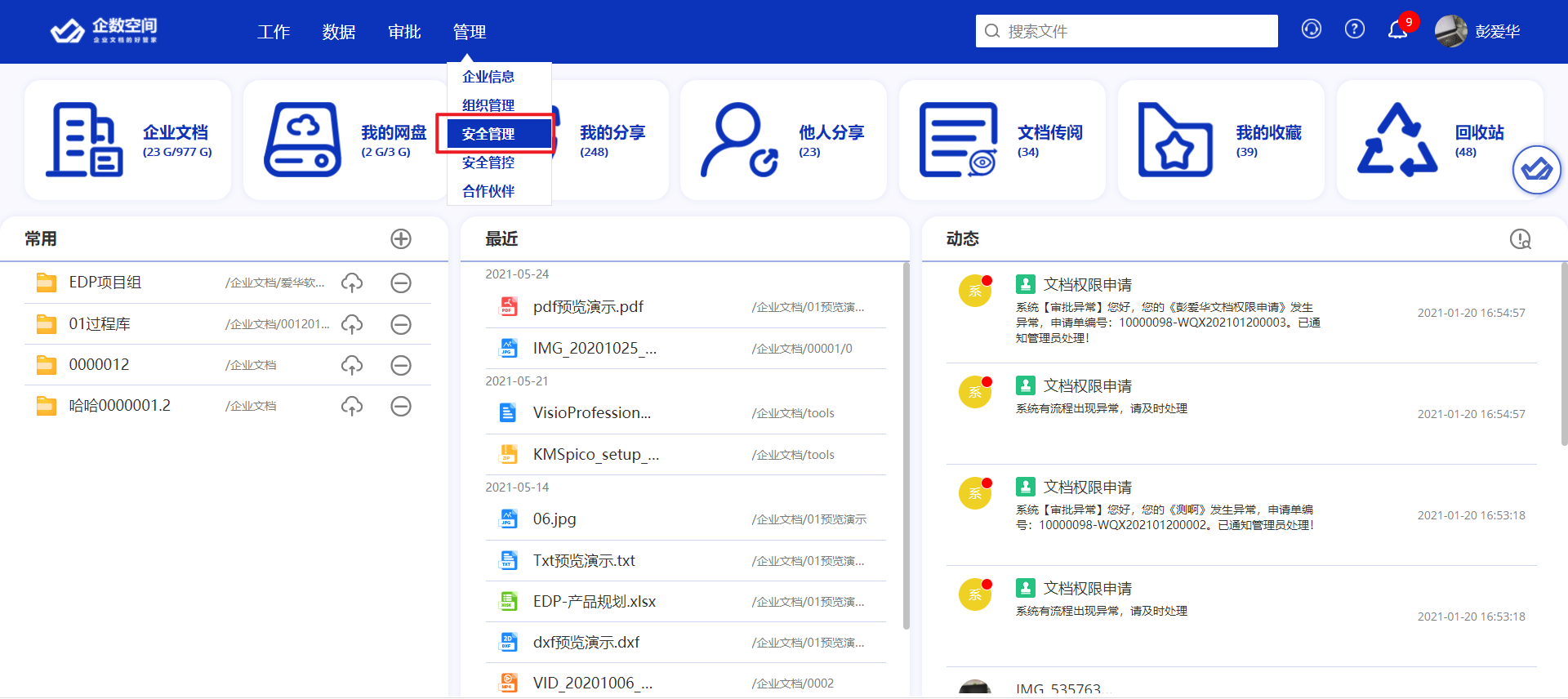Click the 2021-05-14 date header
1568x699 pixels.
517,488
